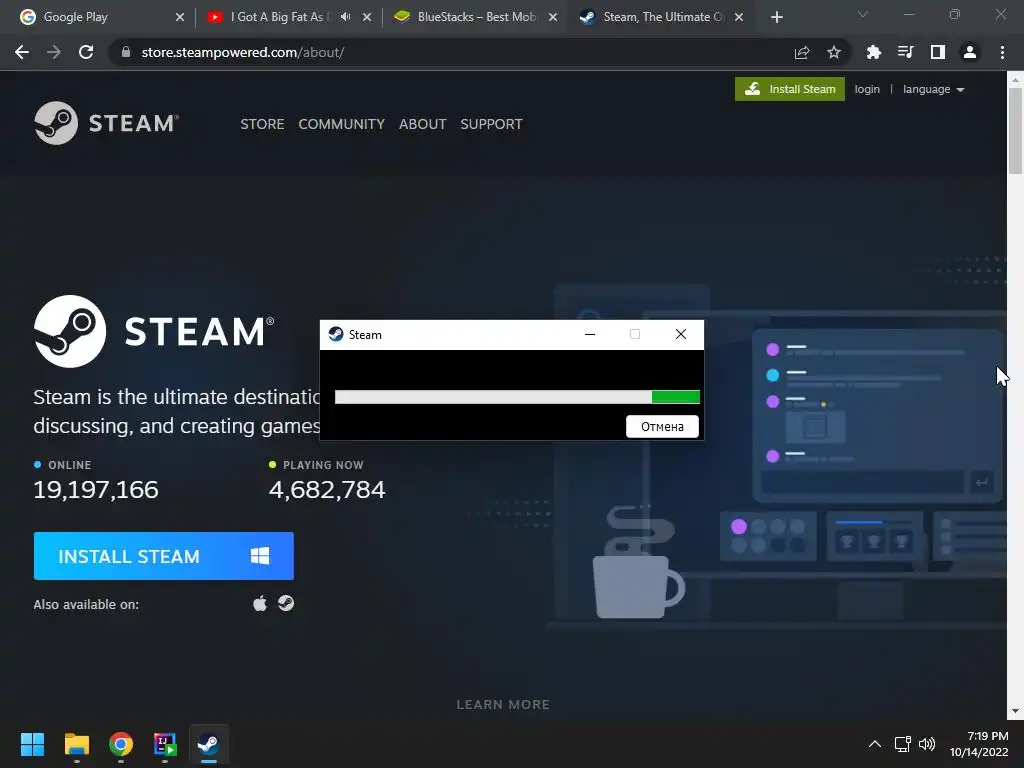Click the green Install Steam header button
Image resolution: width=1024 pixels, height=768 pixels.
click(x=790, y=89)
